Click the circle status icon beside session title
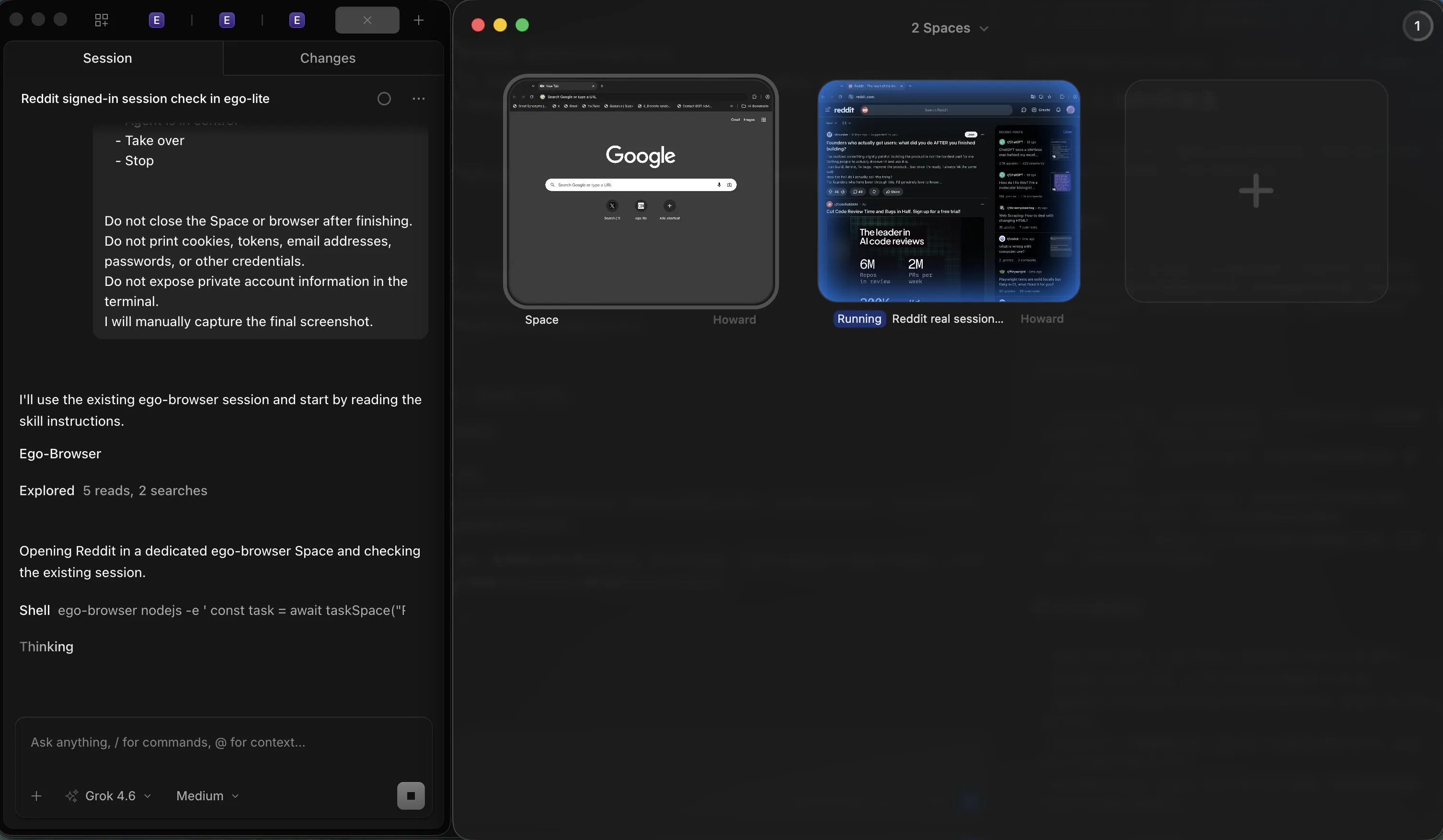 [x=384, y=99]
